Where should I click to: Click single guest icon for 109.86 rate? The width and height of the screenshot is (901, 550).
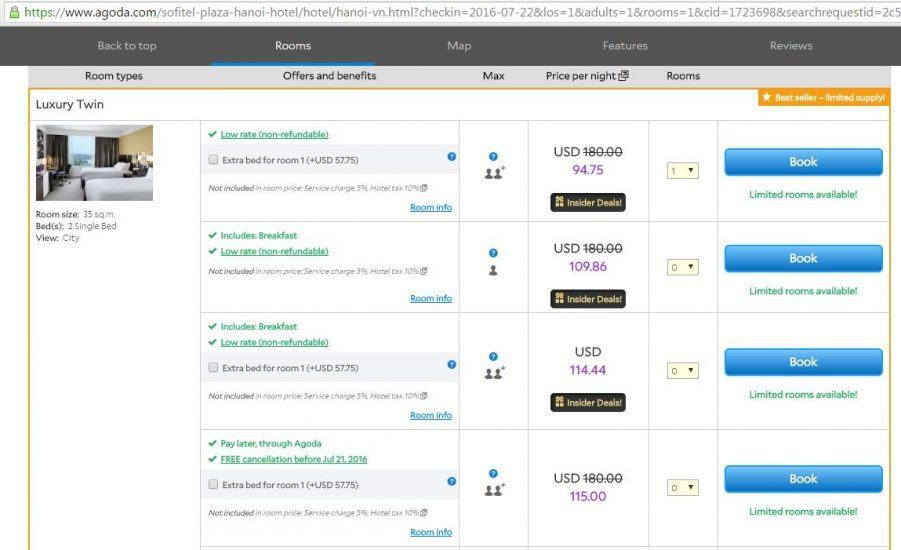tap(493, 271)
